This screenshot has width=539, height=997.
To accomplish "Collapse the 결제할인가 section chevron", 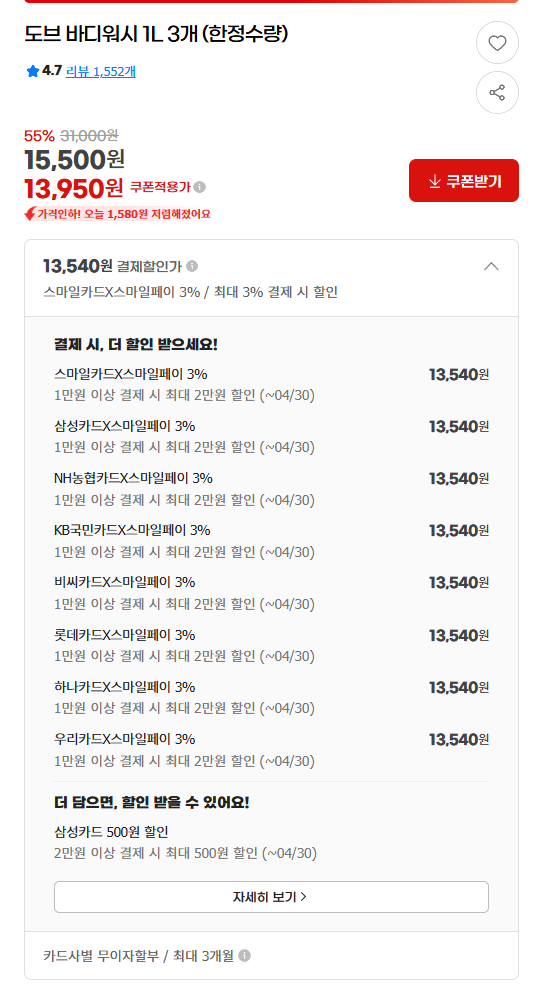I will click(491, 266).
